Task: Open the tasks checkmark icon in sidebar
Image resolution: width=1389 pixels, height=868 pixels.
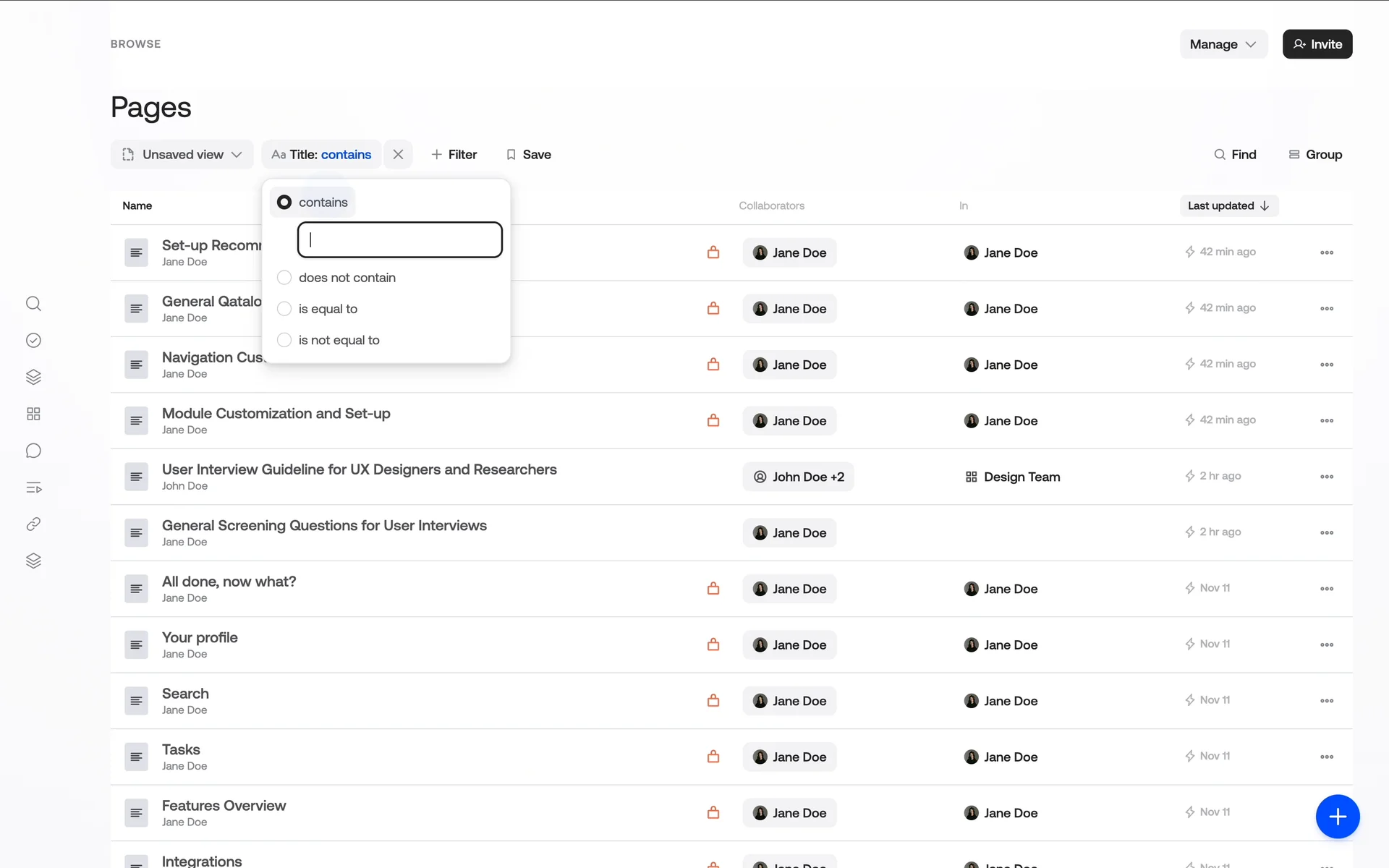Action: (x=33, y=341)
